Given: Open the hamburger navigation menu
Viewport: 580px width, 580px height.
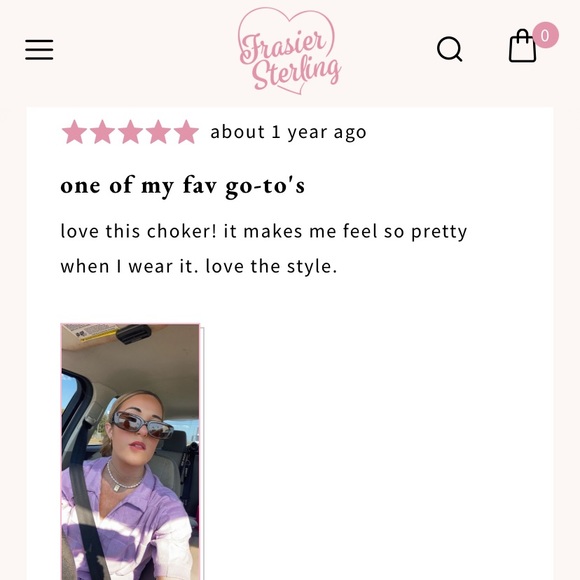Looking at the screenshot, I should pyautogui.click(x=39, y=50).
